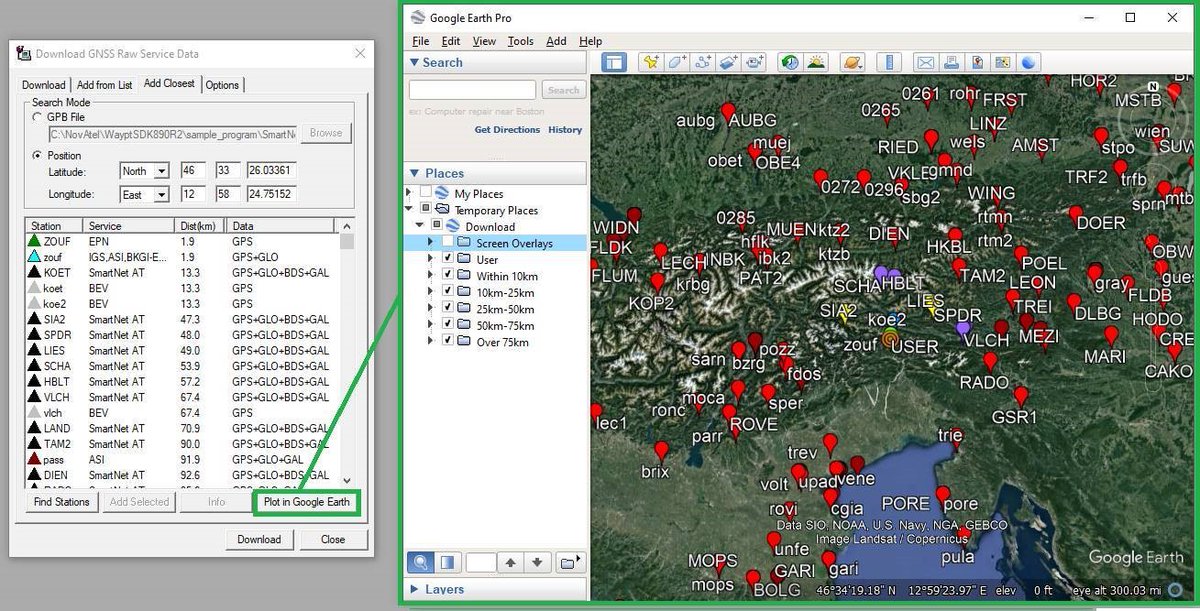
Task: Email the current view
Action: pos(926,61)
